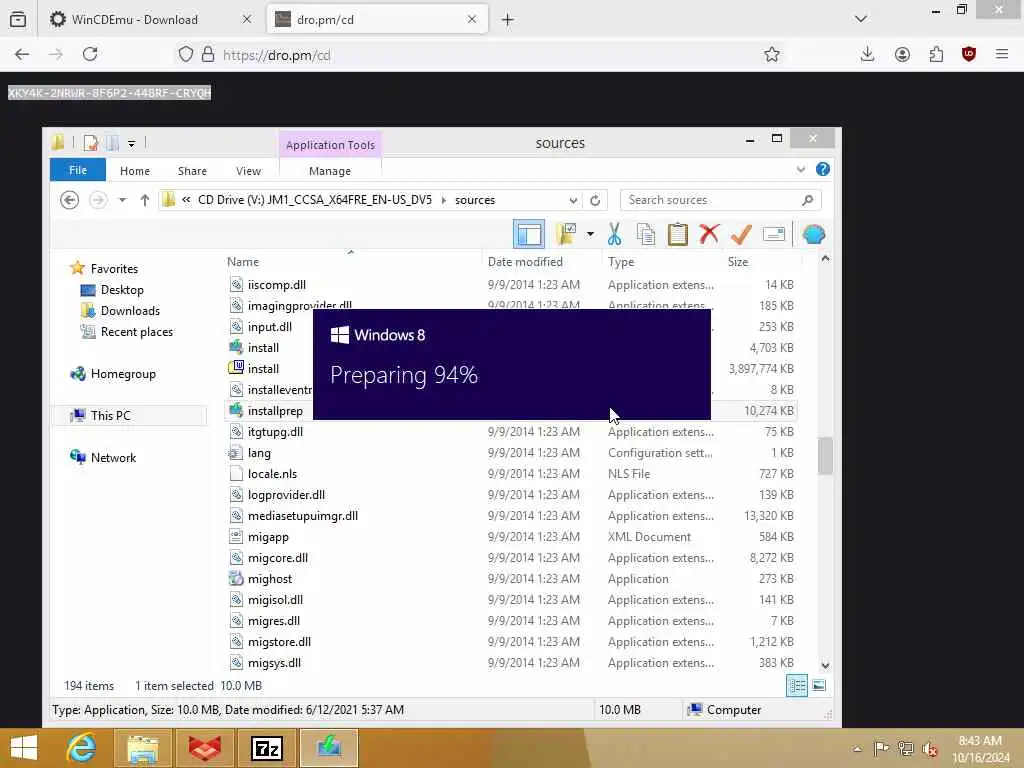Select the mediasetupuimgr.dll file
The image size is (1024, 768).
coord(302,516)
